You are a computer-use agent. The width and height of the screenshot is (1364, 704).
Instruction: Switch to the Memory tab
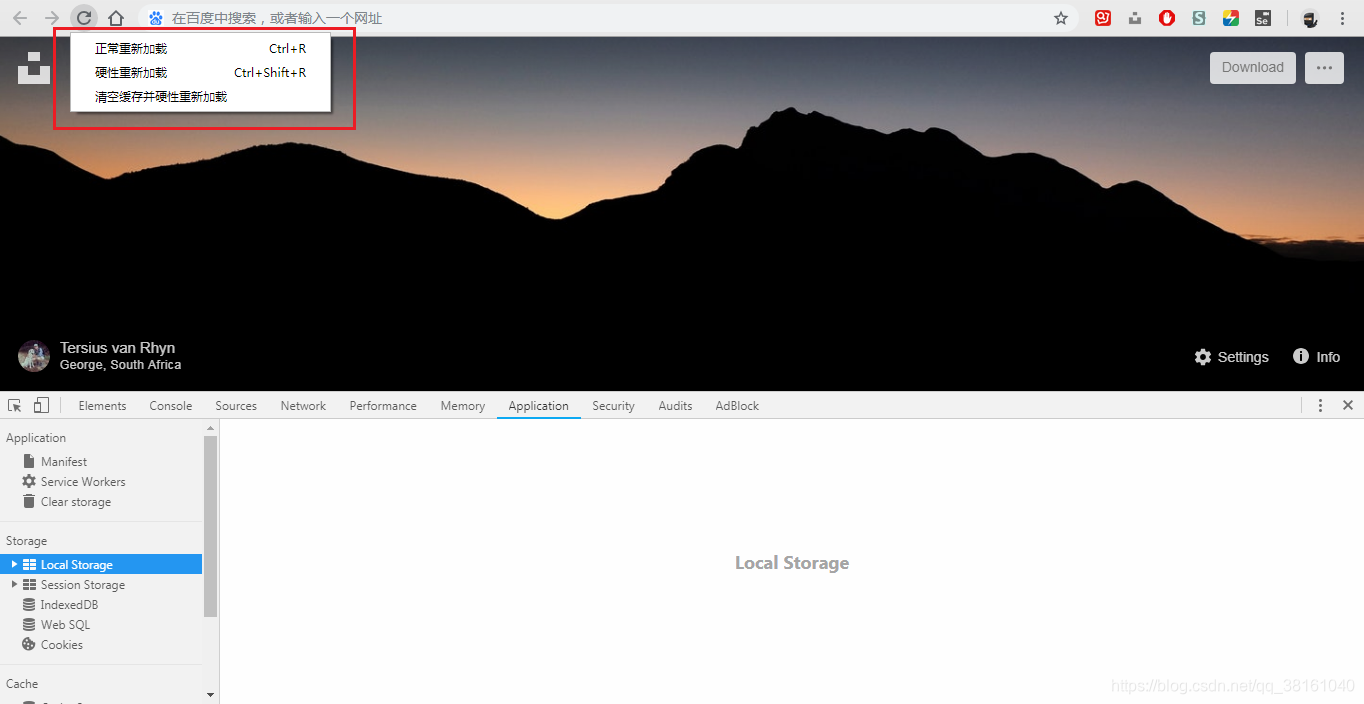click(x=463, y=405)
